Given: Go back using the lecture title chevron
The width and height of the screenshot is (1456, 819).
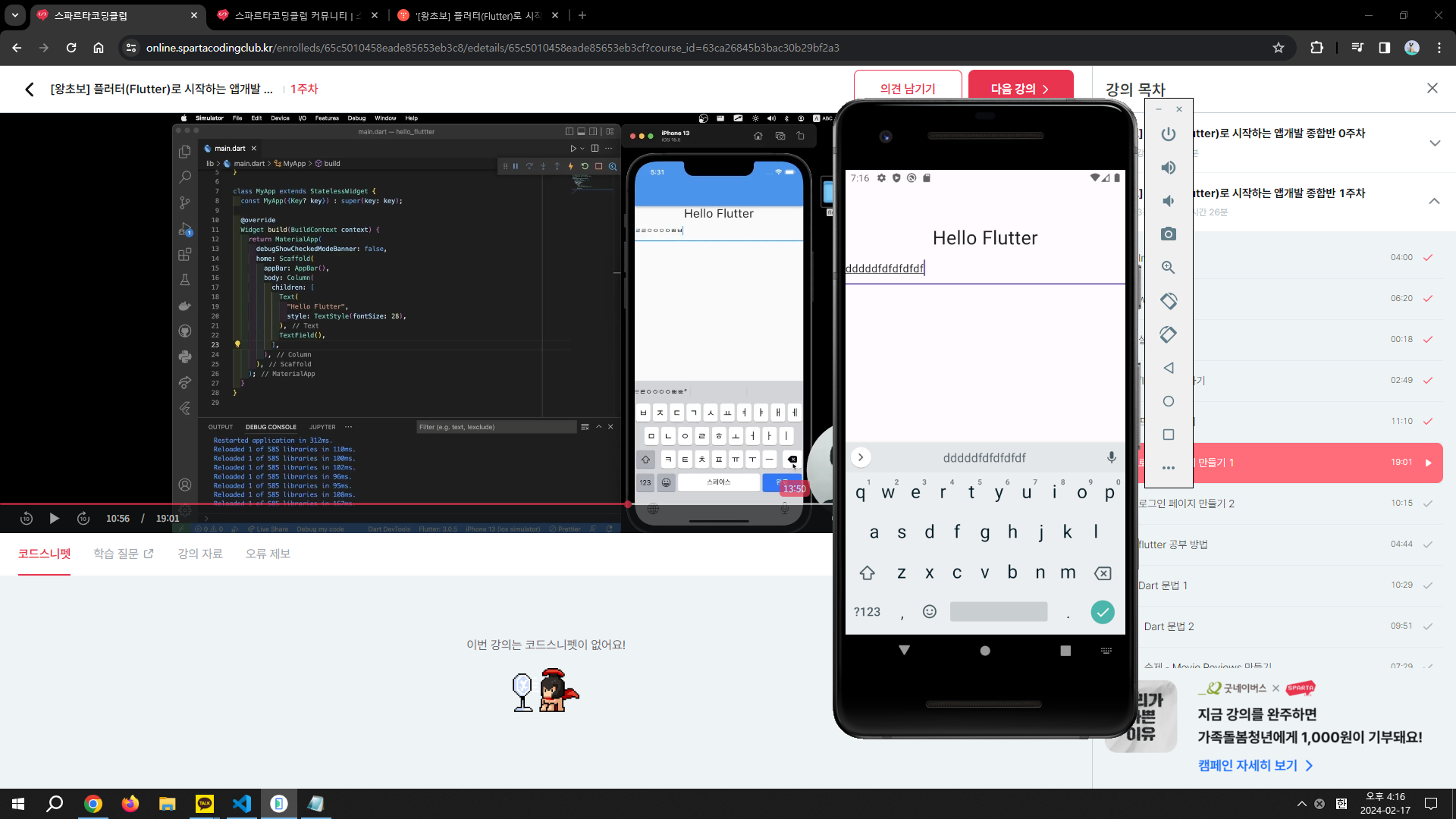Looking at the screenshot, I should pyautogui.click(x=30, y=89).
